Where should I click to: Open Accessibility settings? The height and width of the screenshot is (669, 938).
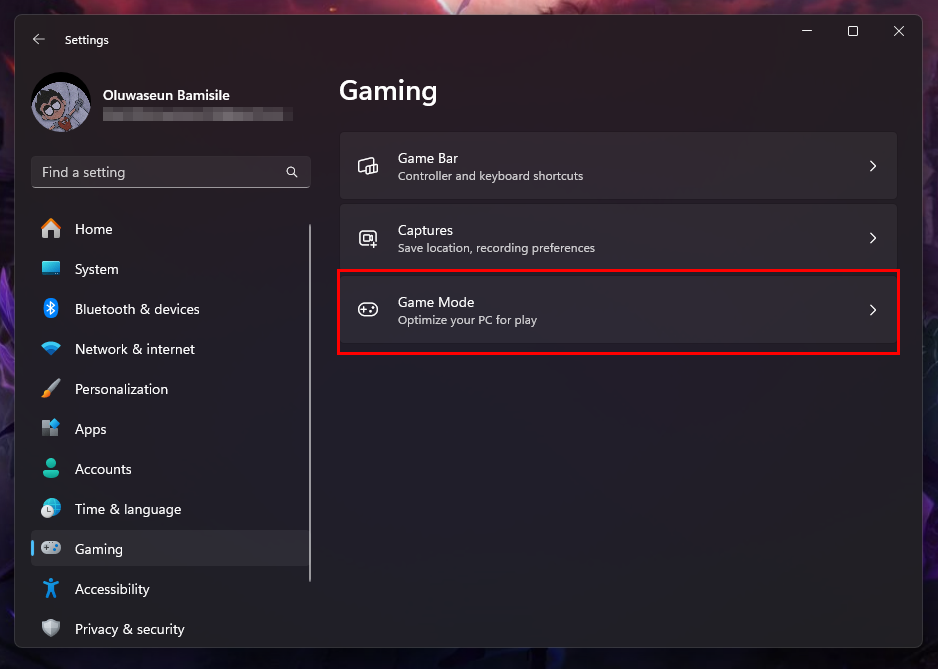pos(170,589)
